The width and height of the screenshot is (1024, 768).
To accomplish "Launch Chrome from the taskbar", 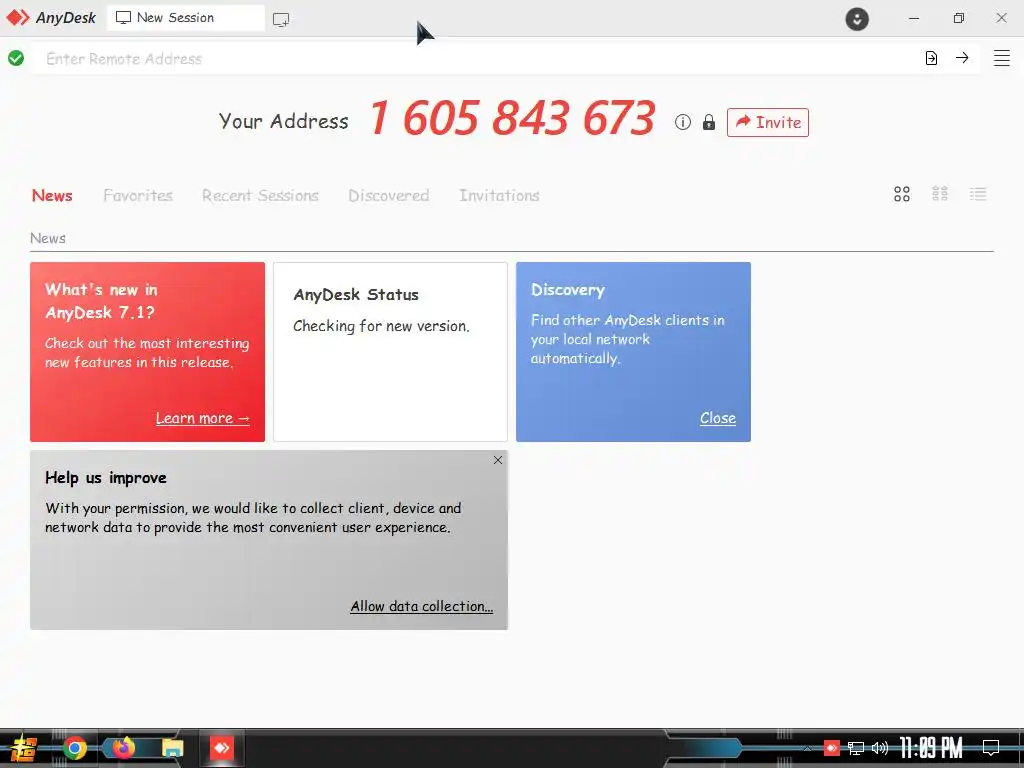I will pyautogui.click(x=74, y=748).
